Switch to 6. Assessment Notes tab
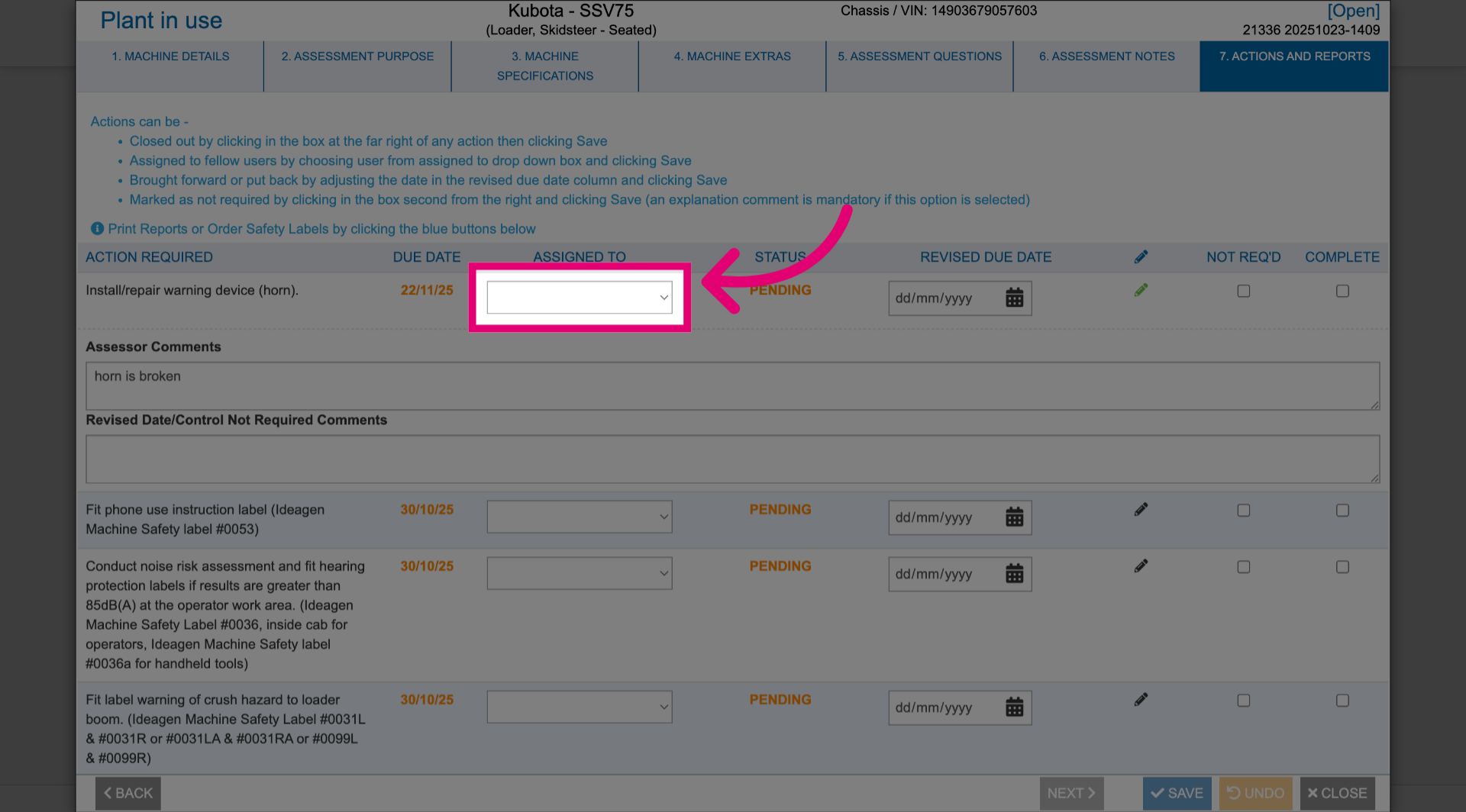Image resolution: width=1466 pixels, height=812 pixels. 1106,66
